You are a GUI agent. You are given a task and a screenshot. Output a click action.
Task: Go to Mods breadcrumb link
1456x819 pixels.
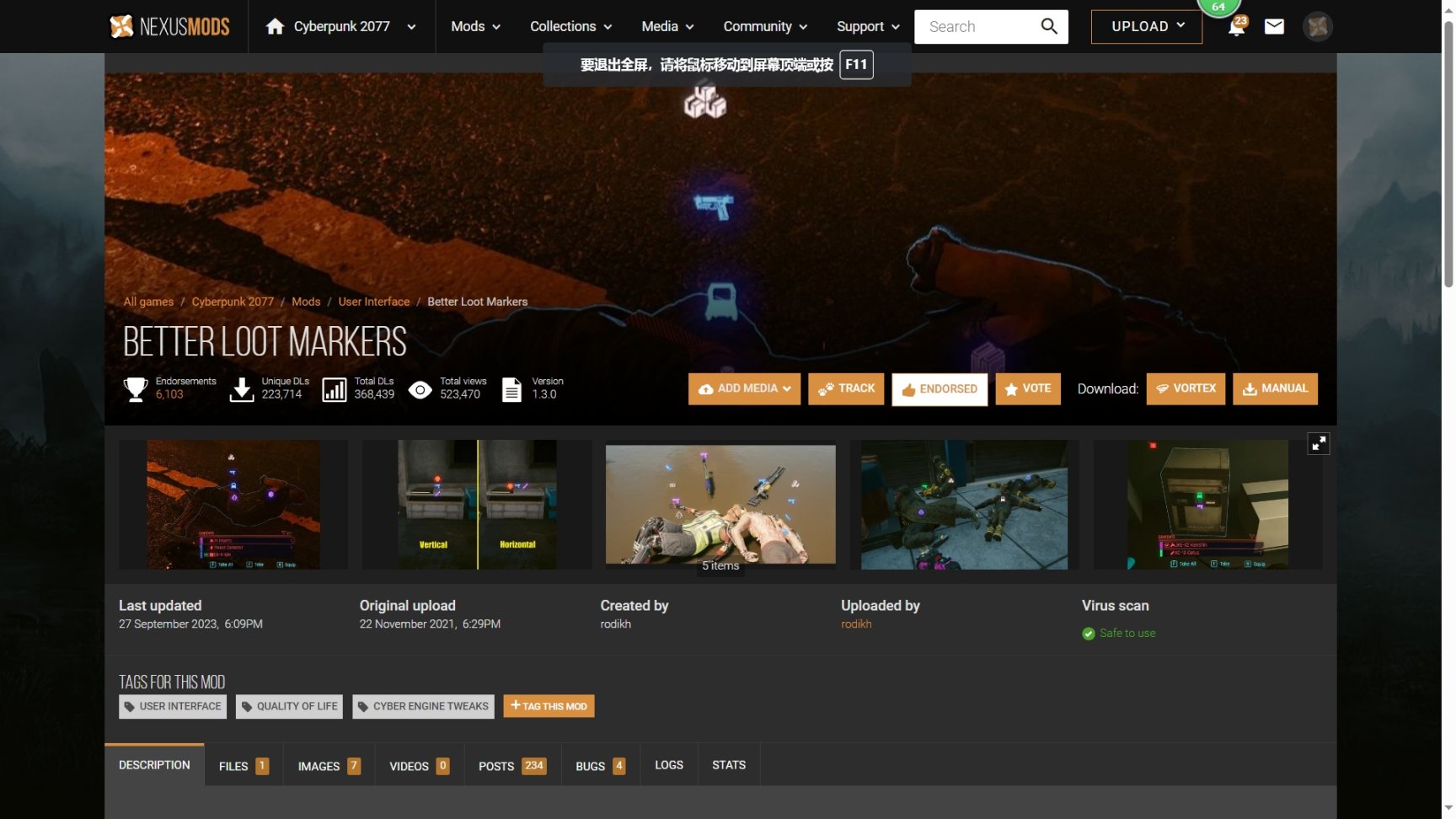click(306, 302)
